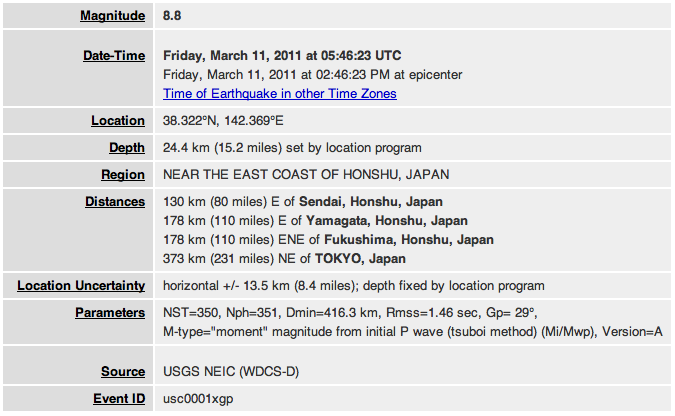Click the Date-Time label link
Screen dimensions: 675x416
click(x=114, y=56)
